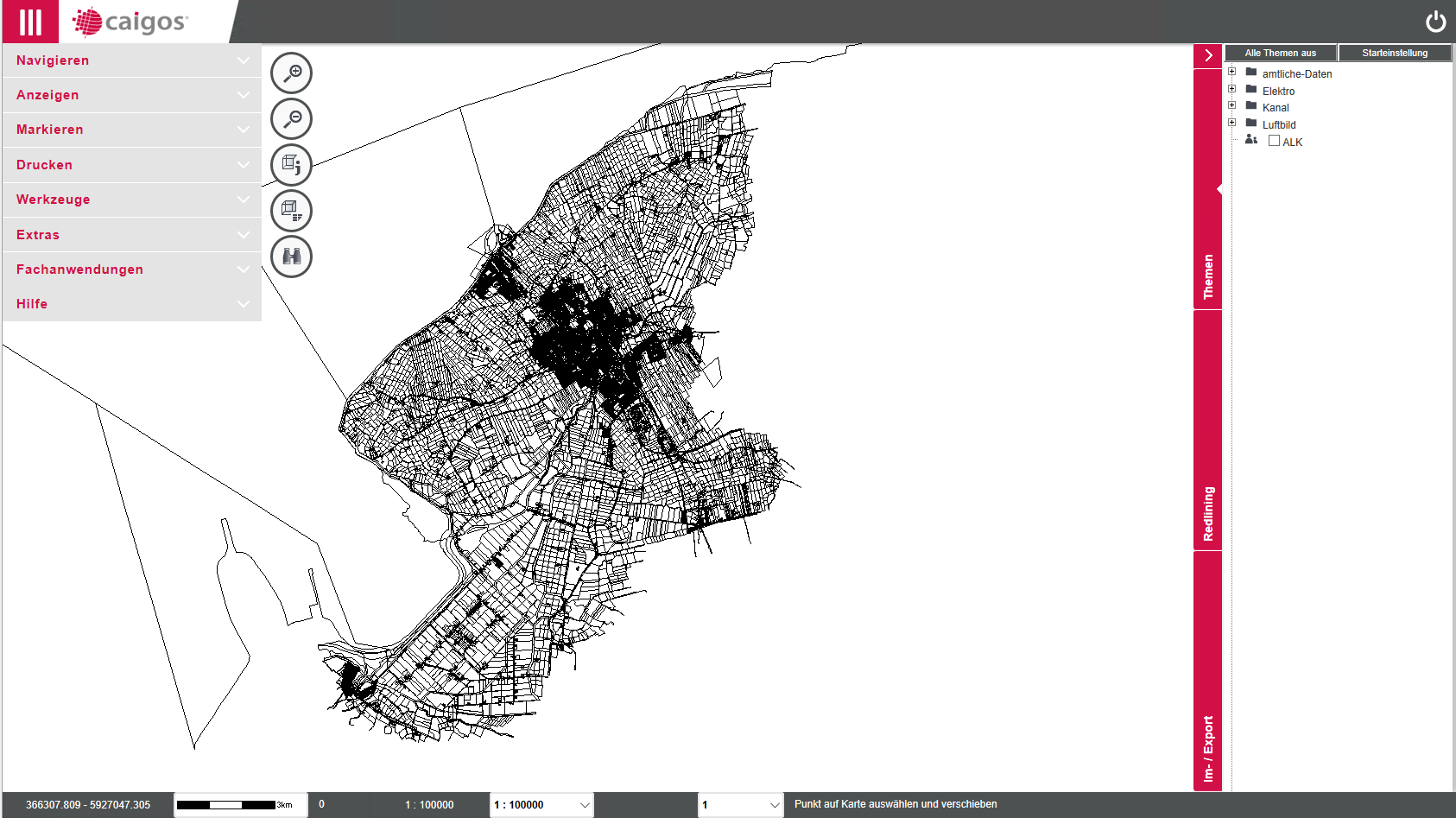Collapse the side panel with arrow icon
Image resolution: width=1456 pixels, height=818 pixels.
pos(1207,55)
